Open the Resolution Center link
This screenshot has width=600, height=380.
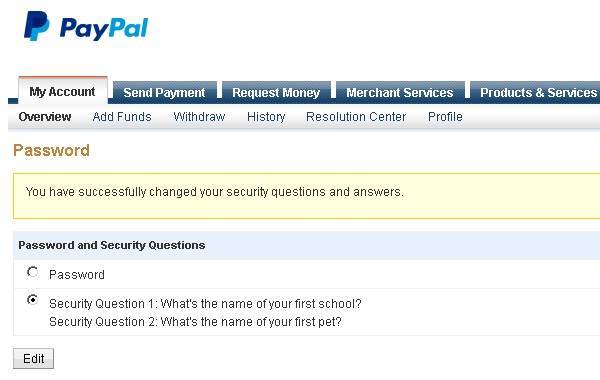click(356, 117)
